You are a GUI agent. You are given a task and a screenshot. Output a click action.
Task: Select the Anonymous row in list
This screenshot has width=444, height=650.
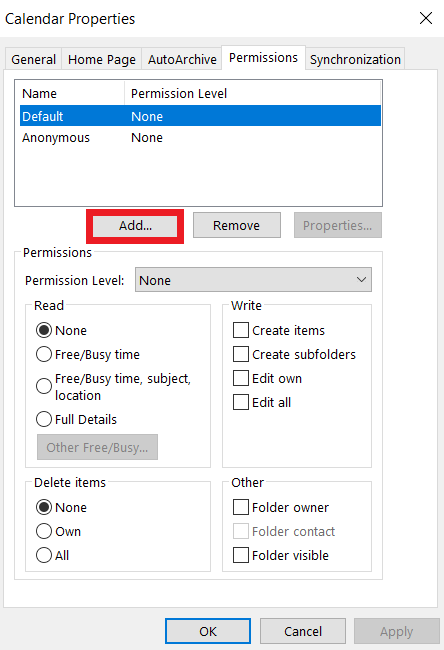200,138
